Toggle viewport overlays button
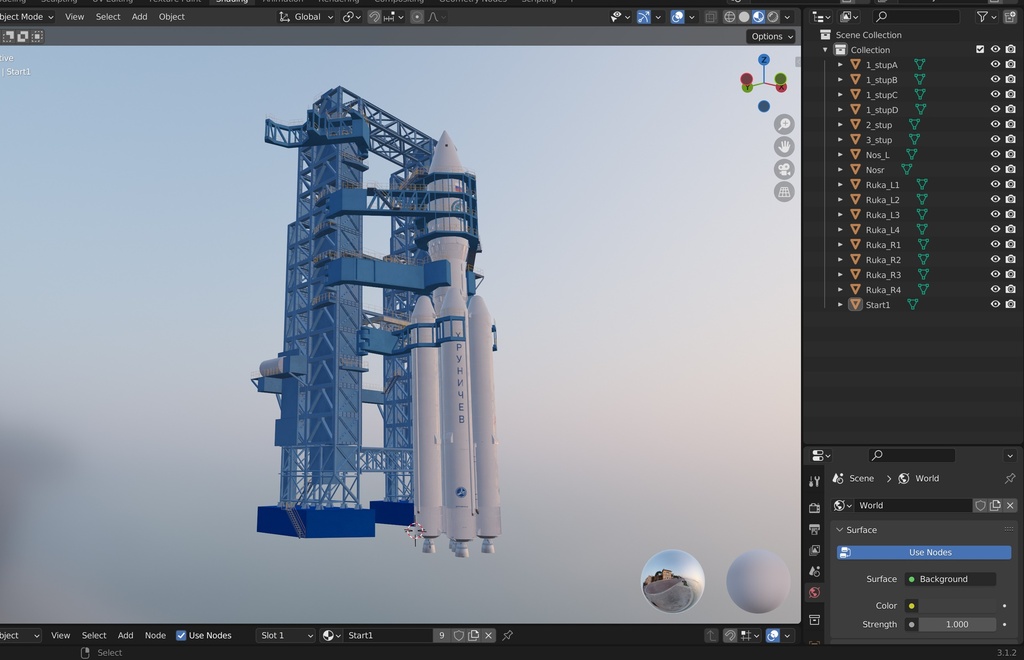 pos(677,17)
